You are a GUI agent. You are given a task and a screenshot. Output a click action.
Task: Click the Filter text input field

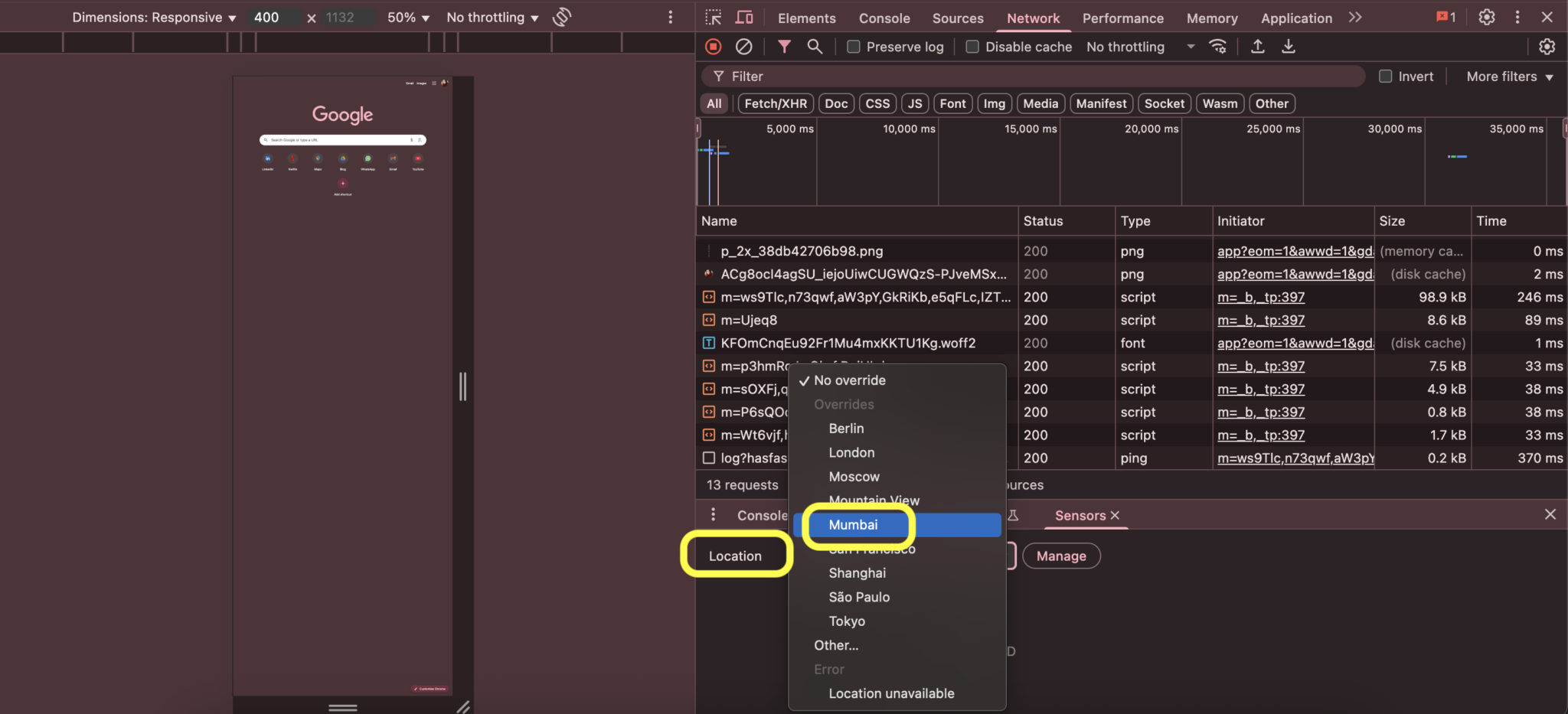click(x=1034, y=77)
